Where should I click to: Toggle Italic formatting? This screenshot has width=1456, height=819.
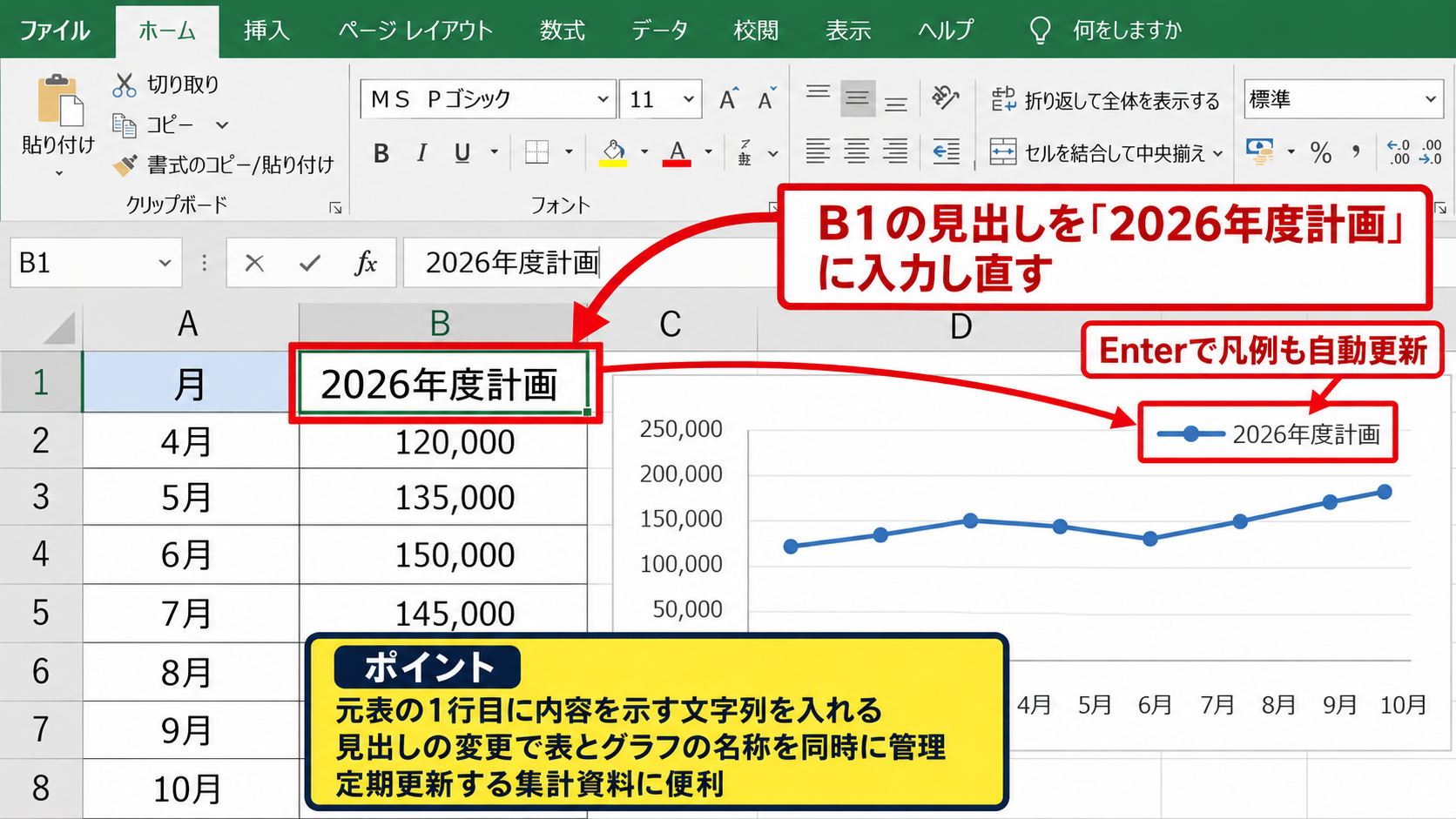421,153
